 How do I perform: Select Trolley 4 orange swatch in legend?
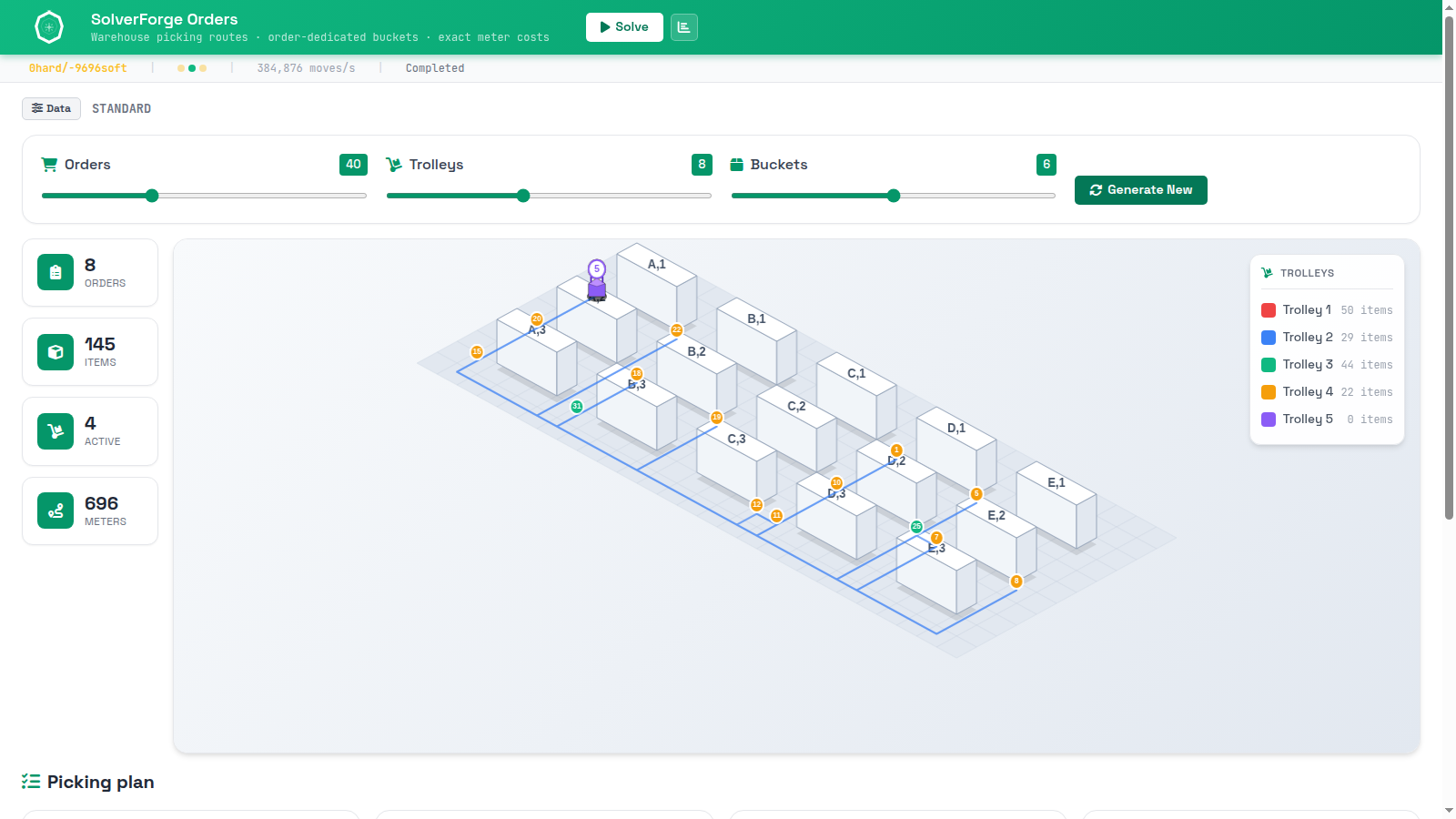(x=1269, y=392)
